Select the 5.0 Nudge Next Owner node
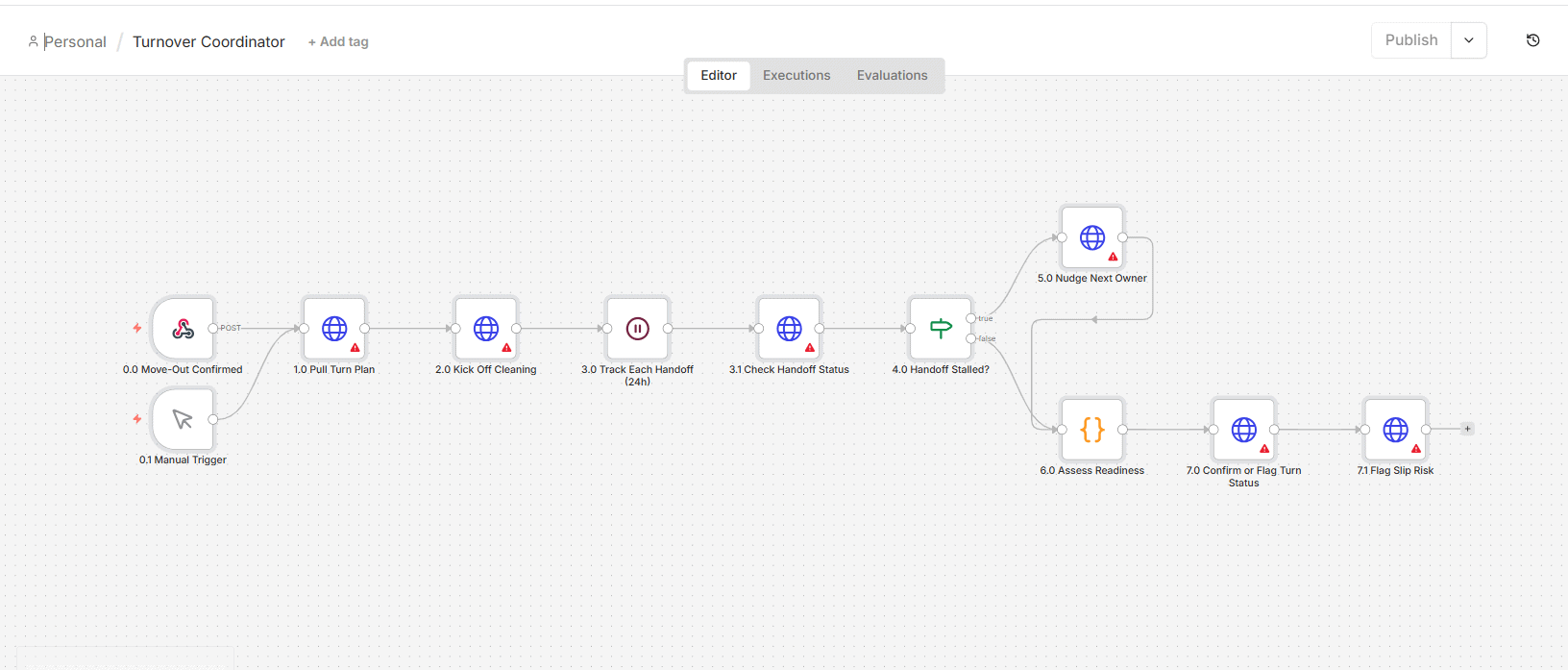Image resolution: width=1568 pixels, height=670 pixels. click(x=1092, y=237)
